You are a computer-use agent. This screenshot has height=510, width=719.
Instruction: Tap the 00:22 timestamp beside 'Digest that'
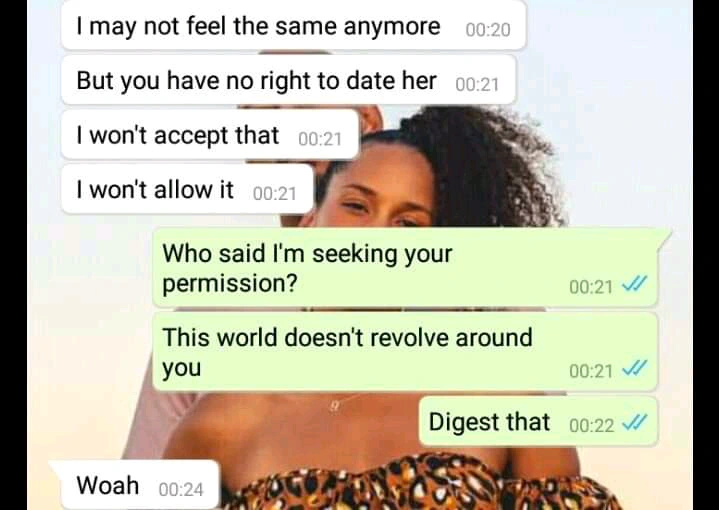(x=592, y=426)
